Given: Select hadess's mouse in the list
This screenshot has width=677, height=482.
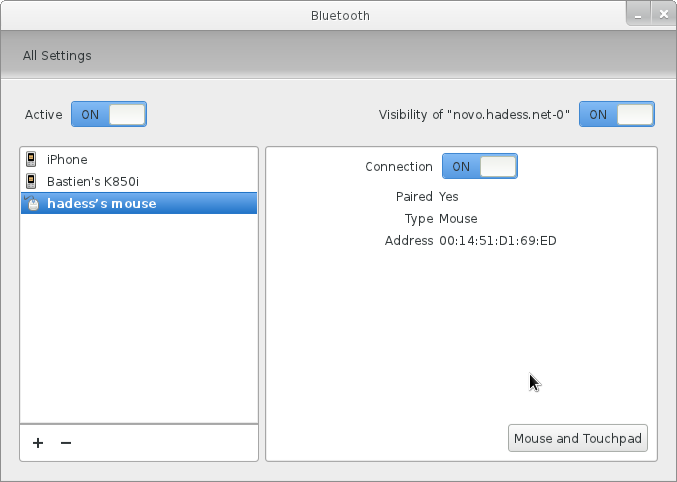Looking at the screenshot, I should pyautogui.click(x=139, y=203).
